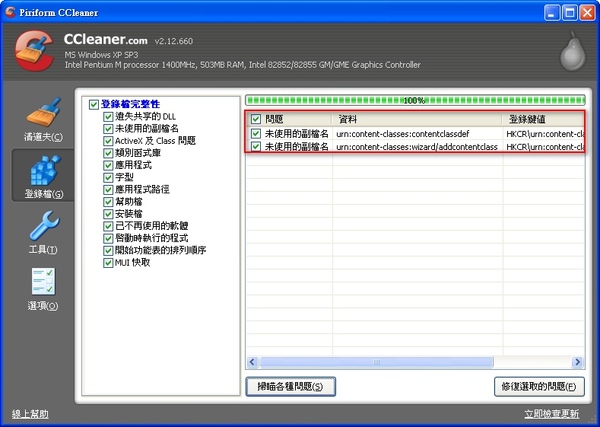The height and width of the screenshot is (427, 600).
Task: Uncheck the wizard/addcontentclass result row checkbox
Action: pos(256,147)
